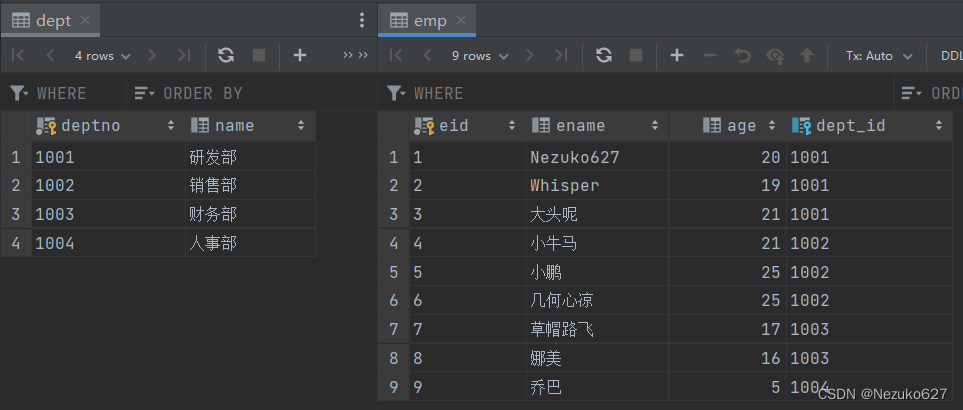The width and height of the screenshot is (963, 410).
Task: Reload the emp table data
Action: tap(603, 56)
